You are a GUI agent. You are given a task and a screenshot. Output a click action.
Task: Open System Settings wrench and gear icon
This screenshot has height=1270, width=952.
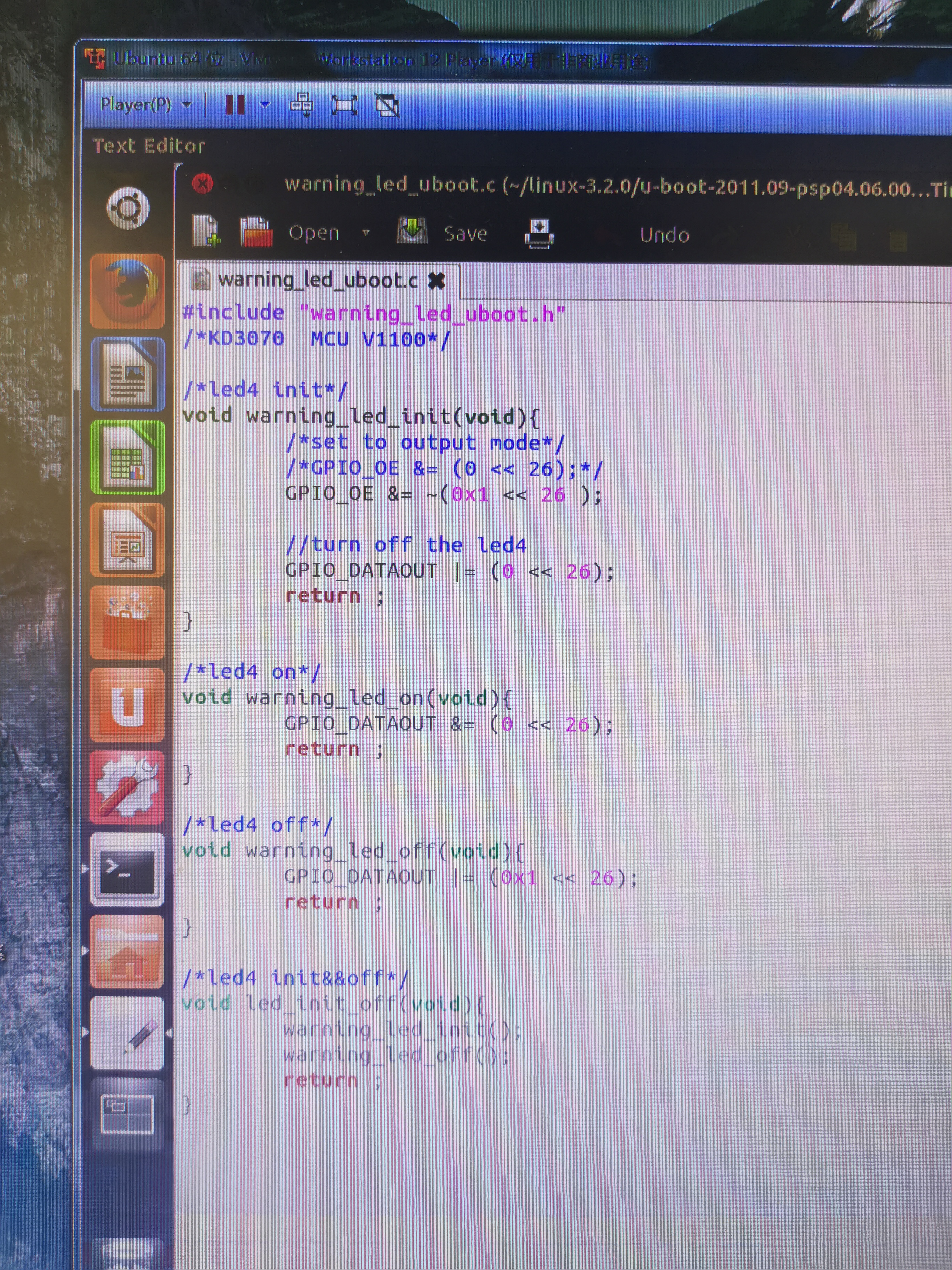pyautogui.click(x=127, y=787)
